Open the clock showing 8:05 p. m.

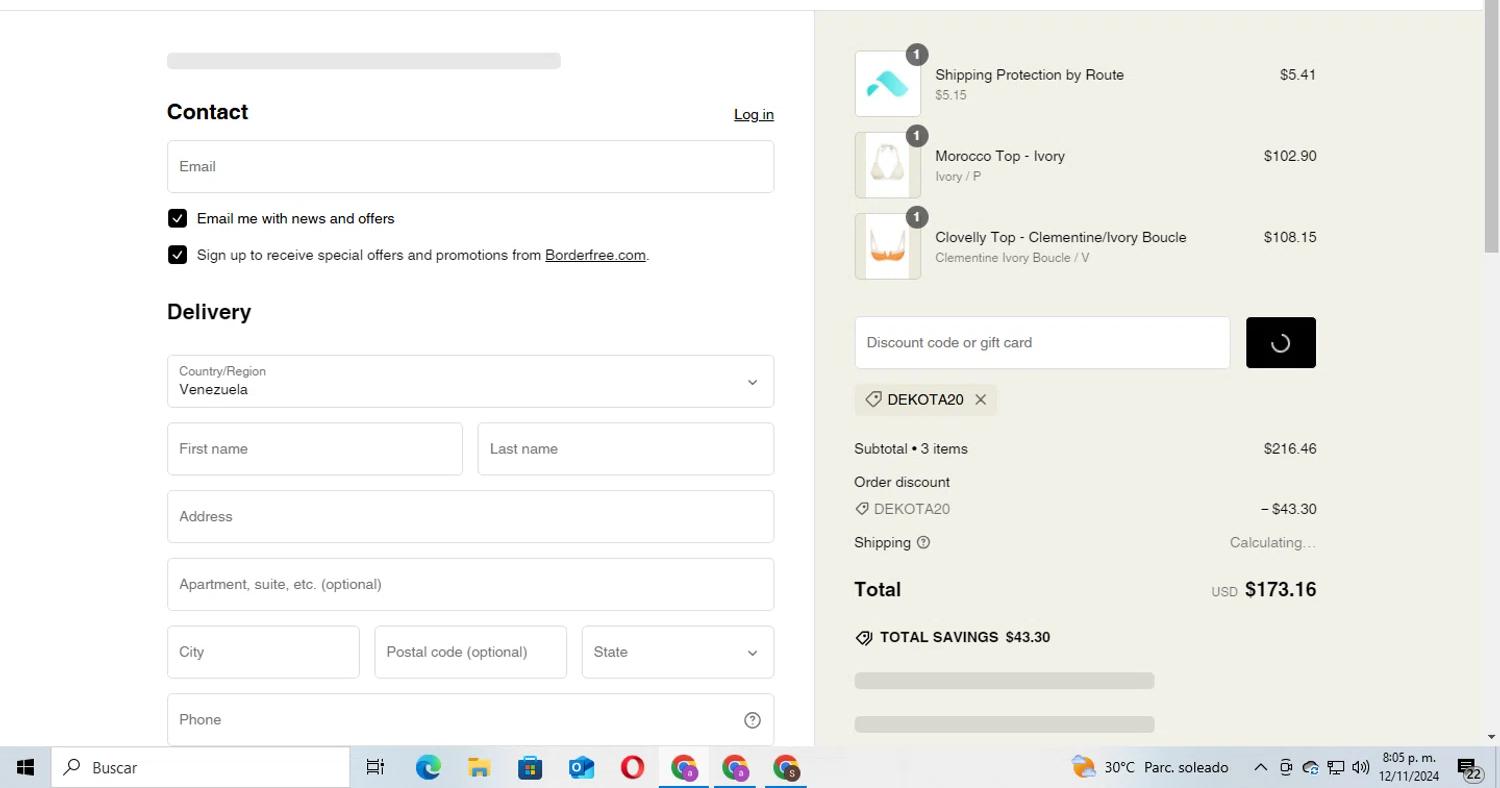(x=1408, y=768)
